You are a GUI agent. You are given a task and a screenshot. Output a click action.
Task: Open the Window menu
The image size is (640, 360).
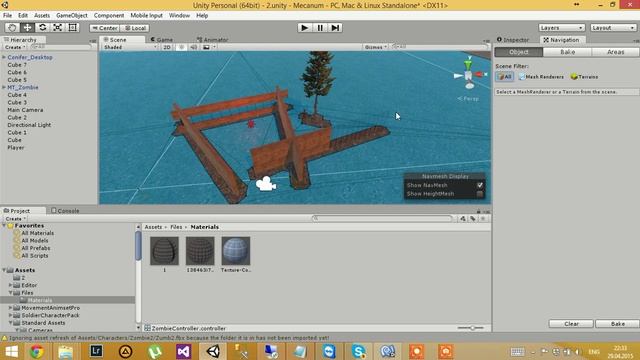(179, 16)
